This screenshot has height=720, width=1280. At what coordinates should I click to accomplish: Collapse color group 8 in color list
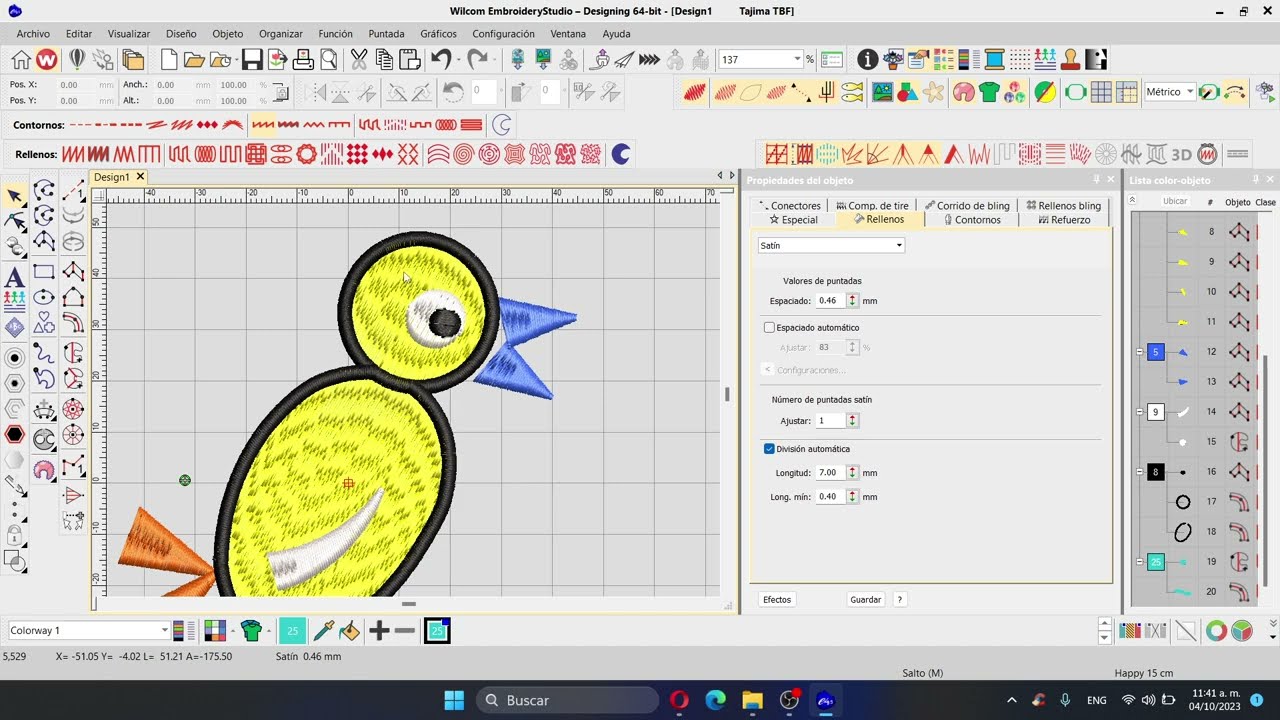click(1139, 472)
